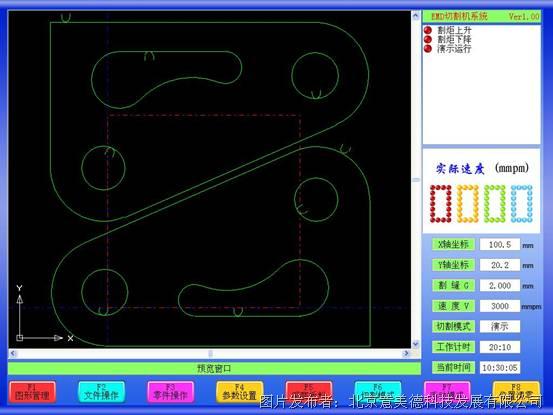Screen dimensions: 553x415
Task: Toggle the 割炬下降 torch-down red indicator
Action: (x=428, y=39)
